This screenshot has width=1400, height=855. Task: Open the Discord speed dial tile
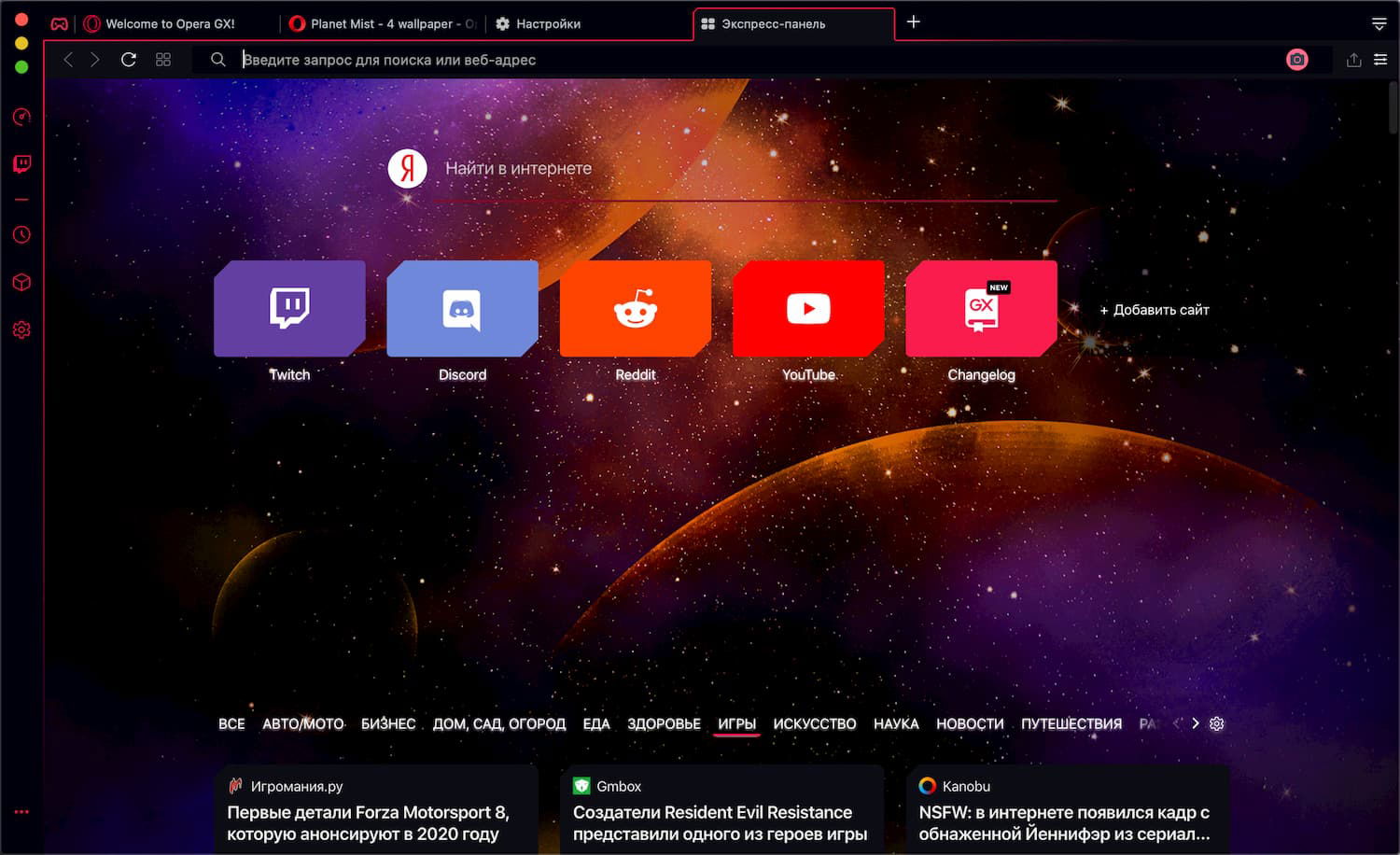[462, 309]
